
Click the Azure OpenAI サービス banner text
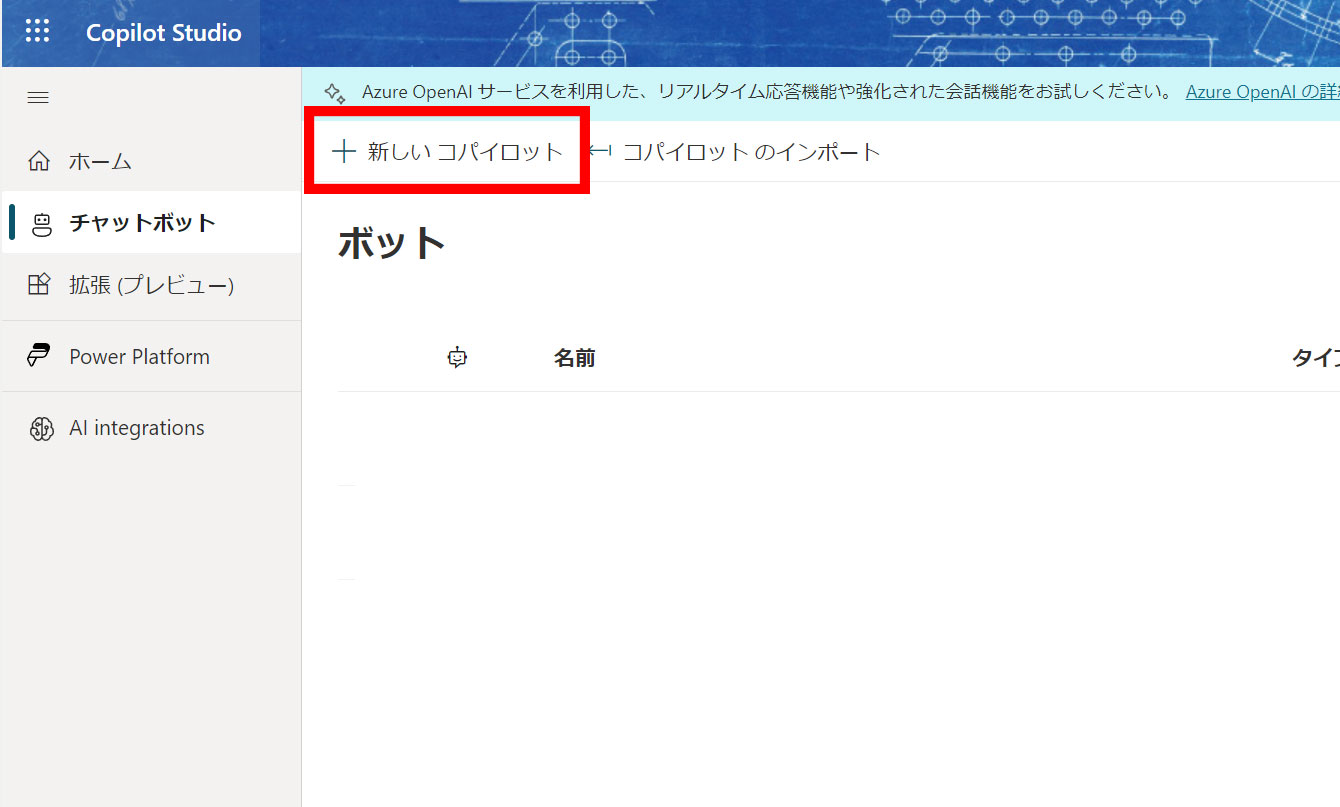[768, 93]
